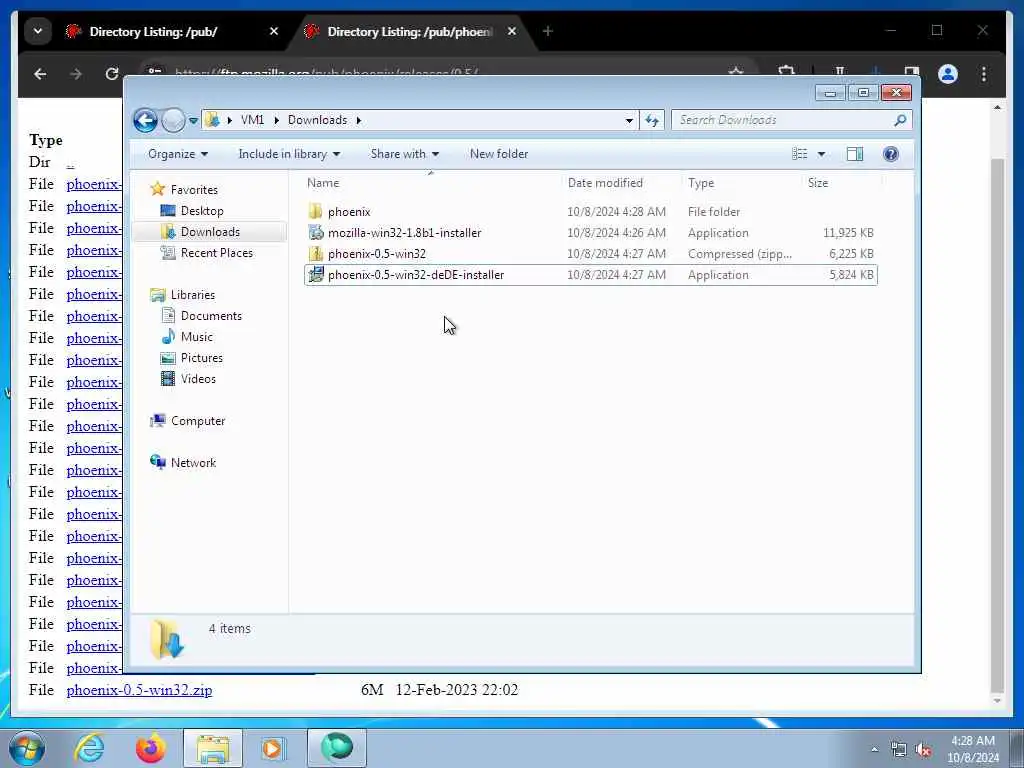The height and width of the screenshot is (768, 1024).
Task: Open the browser tab search dropdown
Action: pyautogui.click(x=38, y=31)
